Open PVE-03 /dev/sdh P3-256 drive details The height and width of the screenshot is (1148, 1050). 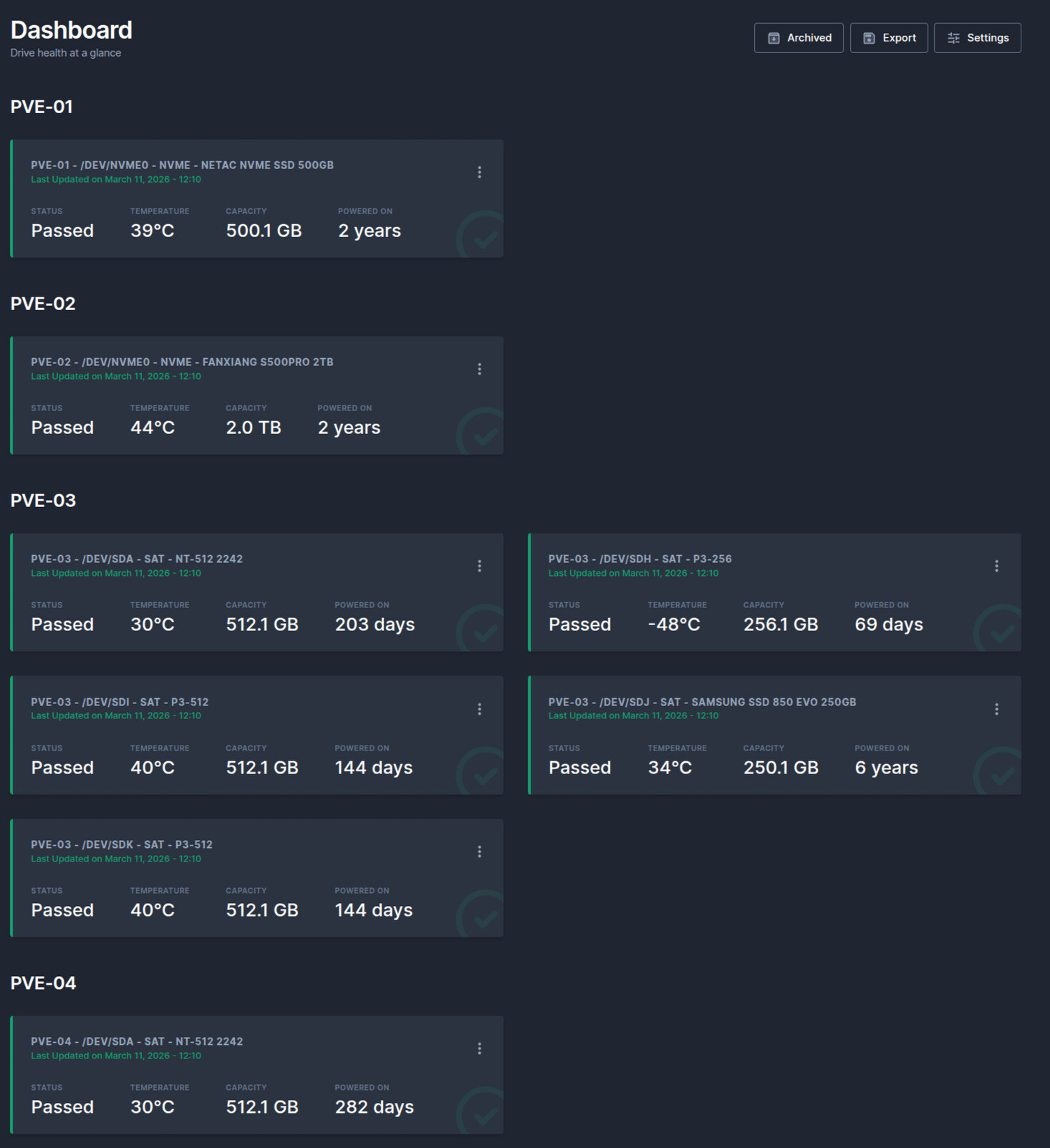640,559
